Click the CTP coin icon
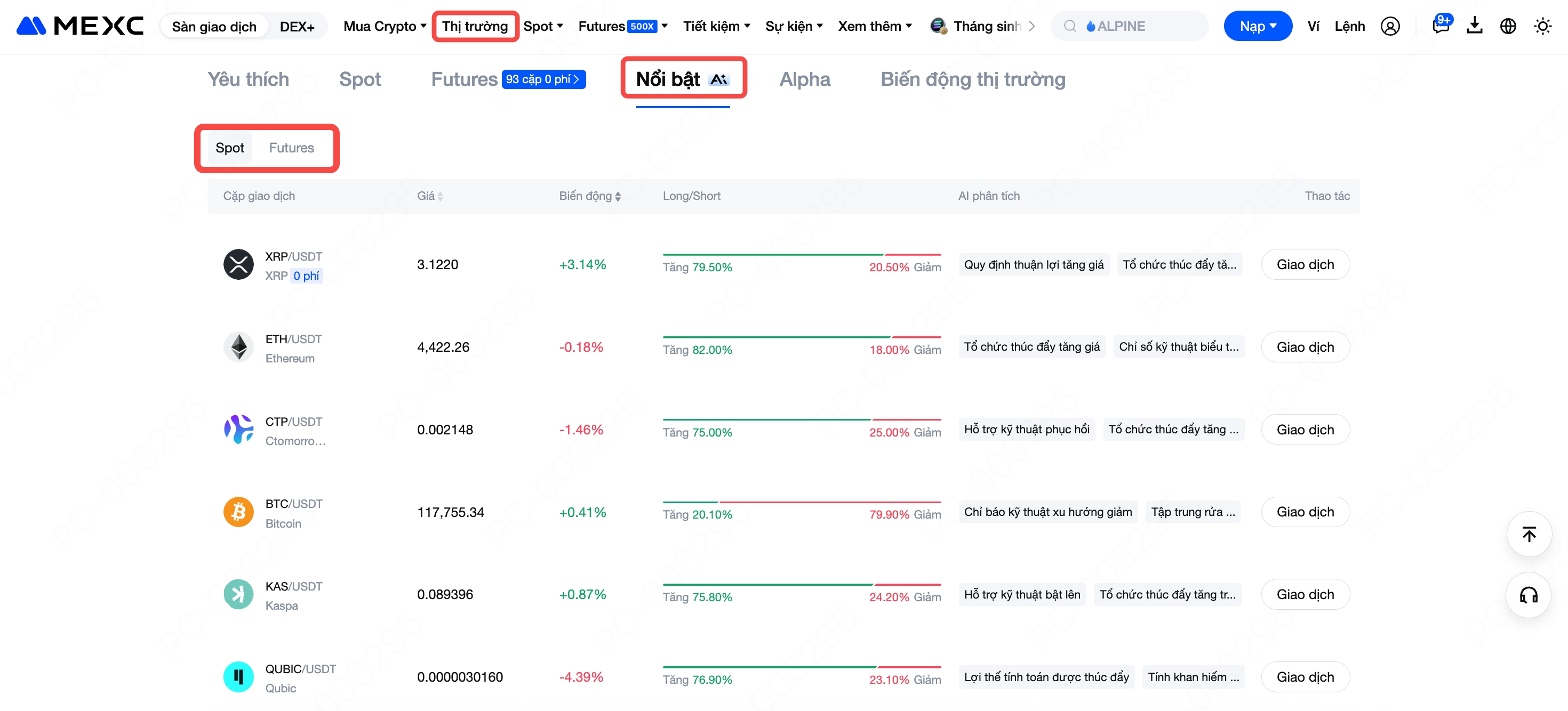Screen dimensions: 1568x711 [238, 430]
